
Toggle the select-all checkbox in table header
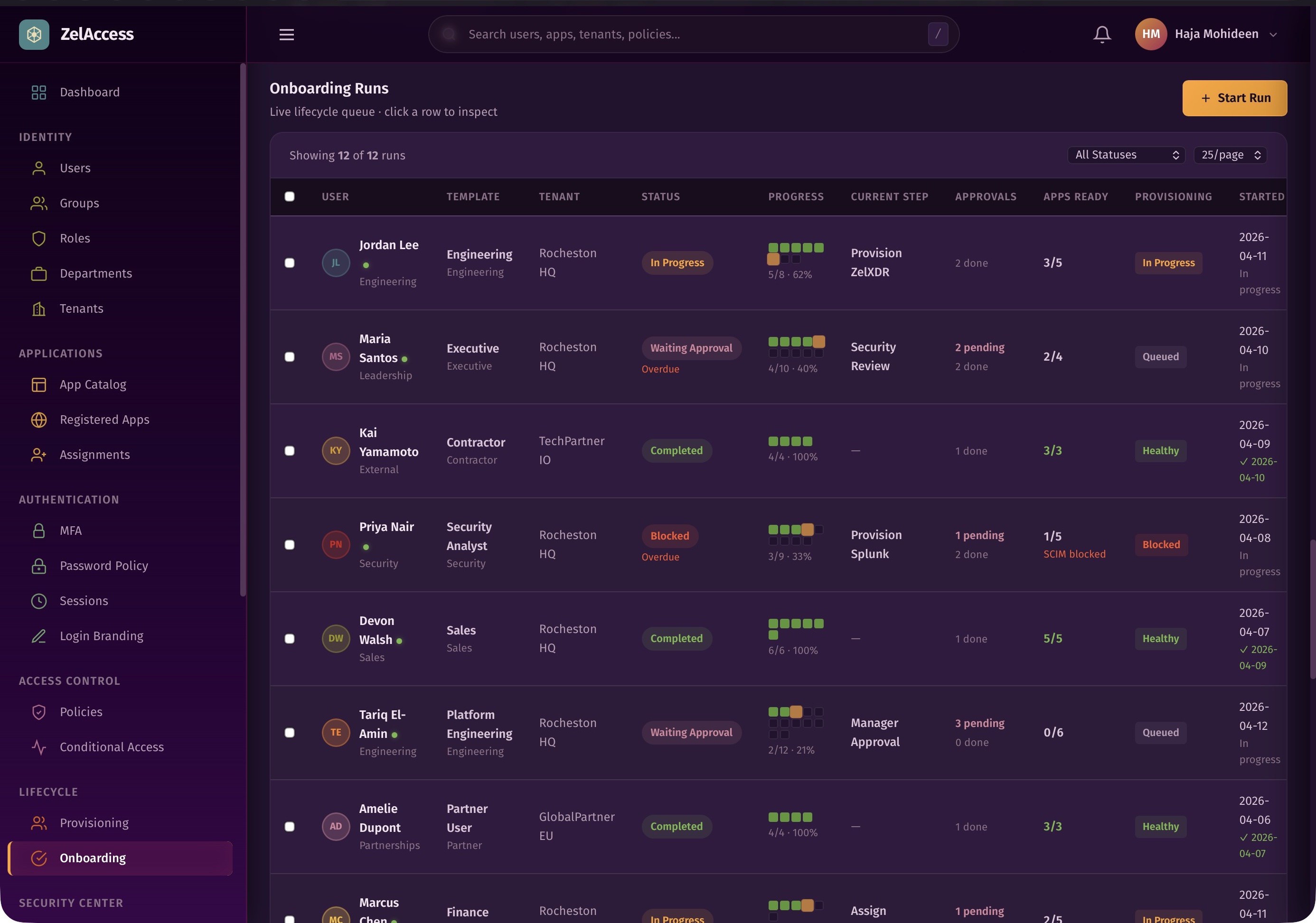pyautogui.click(x=290, y=196)
